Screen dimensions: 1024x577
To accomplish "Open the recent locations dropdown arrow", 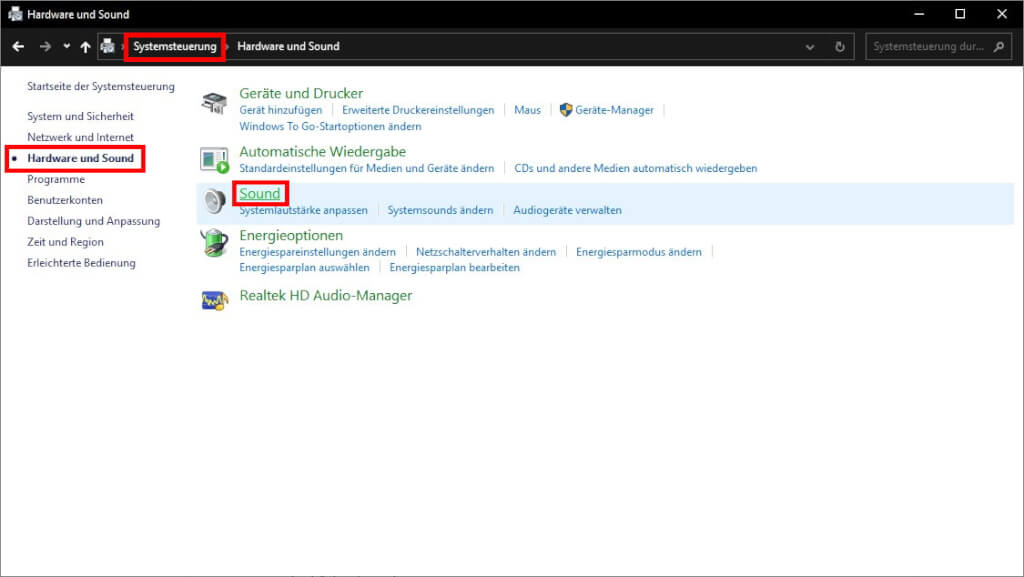I will pyautogui.click(x=67, y=46).
